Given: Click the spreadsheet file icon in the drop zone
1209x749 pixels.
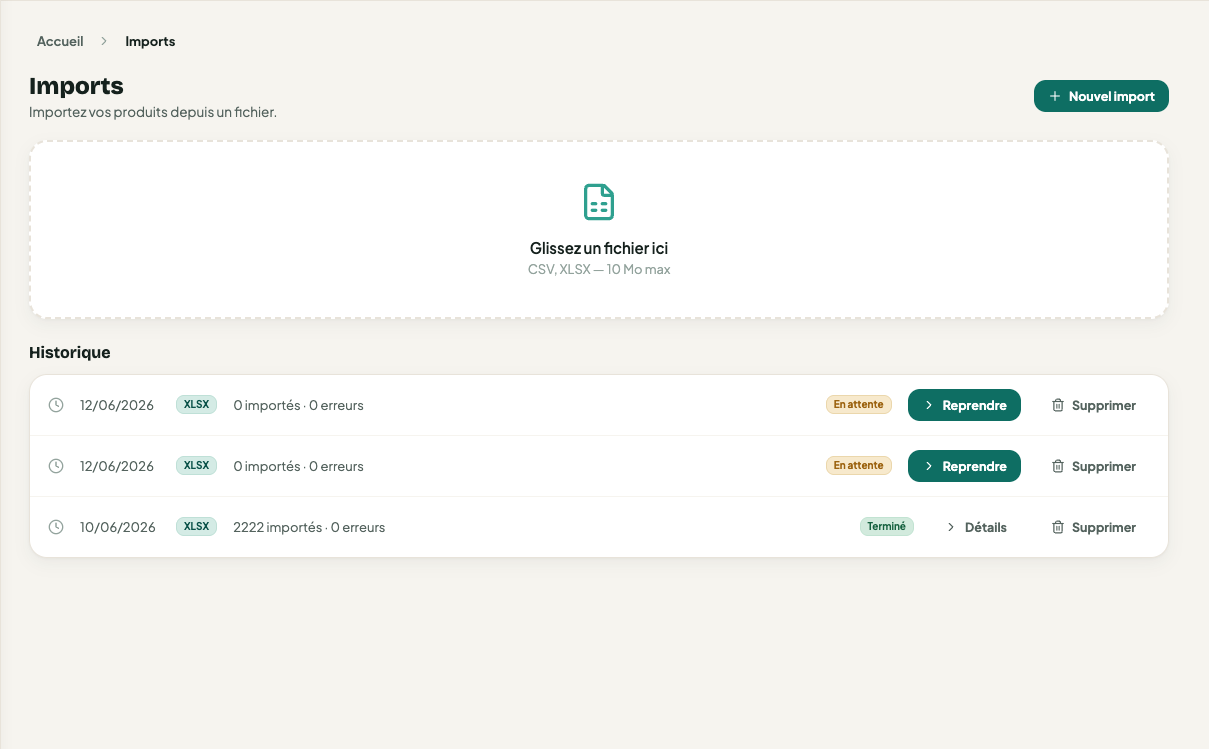Looking at the screenshot, I should click(599, 202).
